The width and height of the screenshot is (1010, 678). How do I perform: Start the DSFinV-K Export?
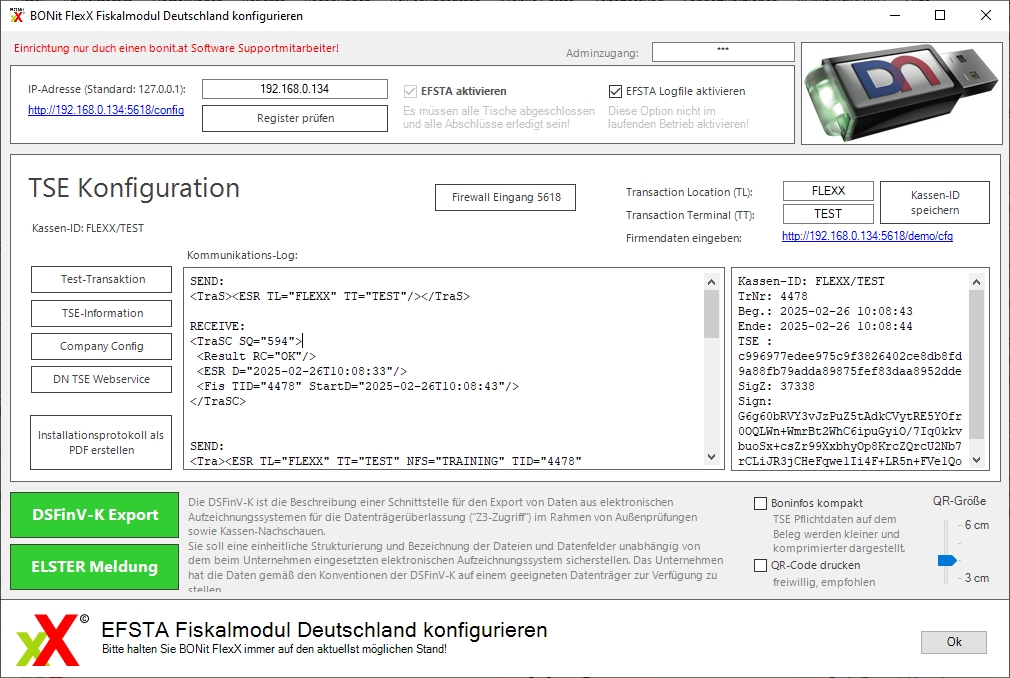click(x=95, y=515)
